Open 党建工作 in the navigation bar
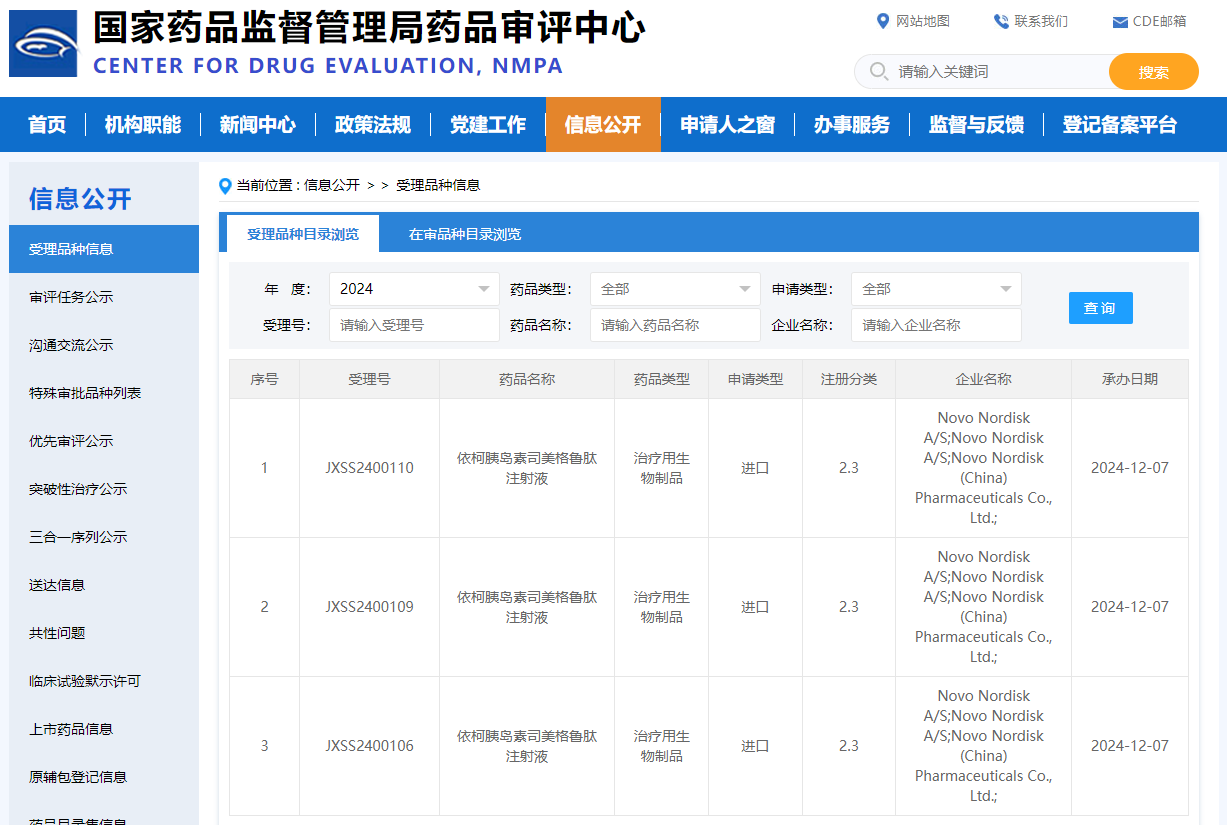Viewport: 1227px width, 825px height. [488, 125]
